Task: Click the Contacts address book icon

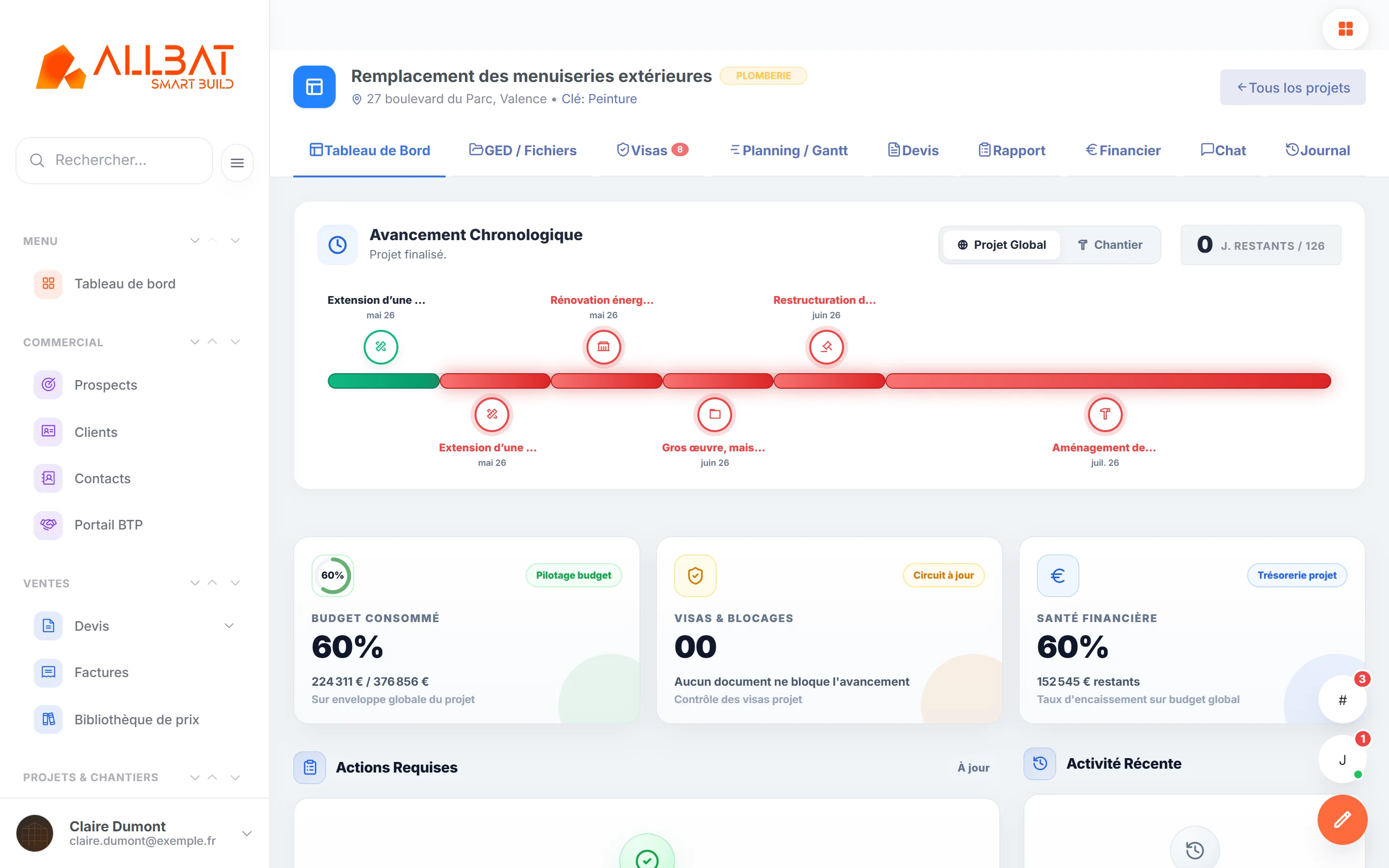Action: (48, 478)
